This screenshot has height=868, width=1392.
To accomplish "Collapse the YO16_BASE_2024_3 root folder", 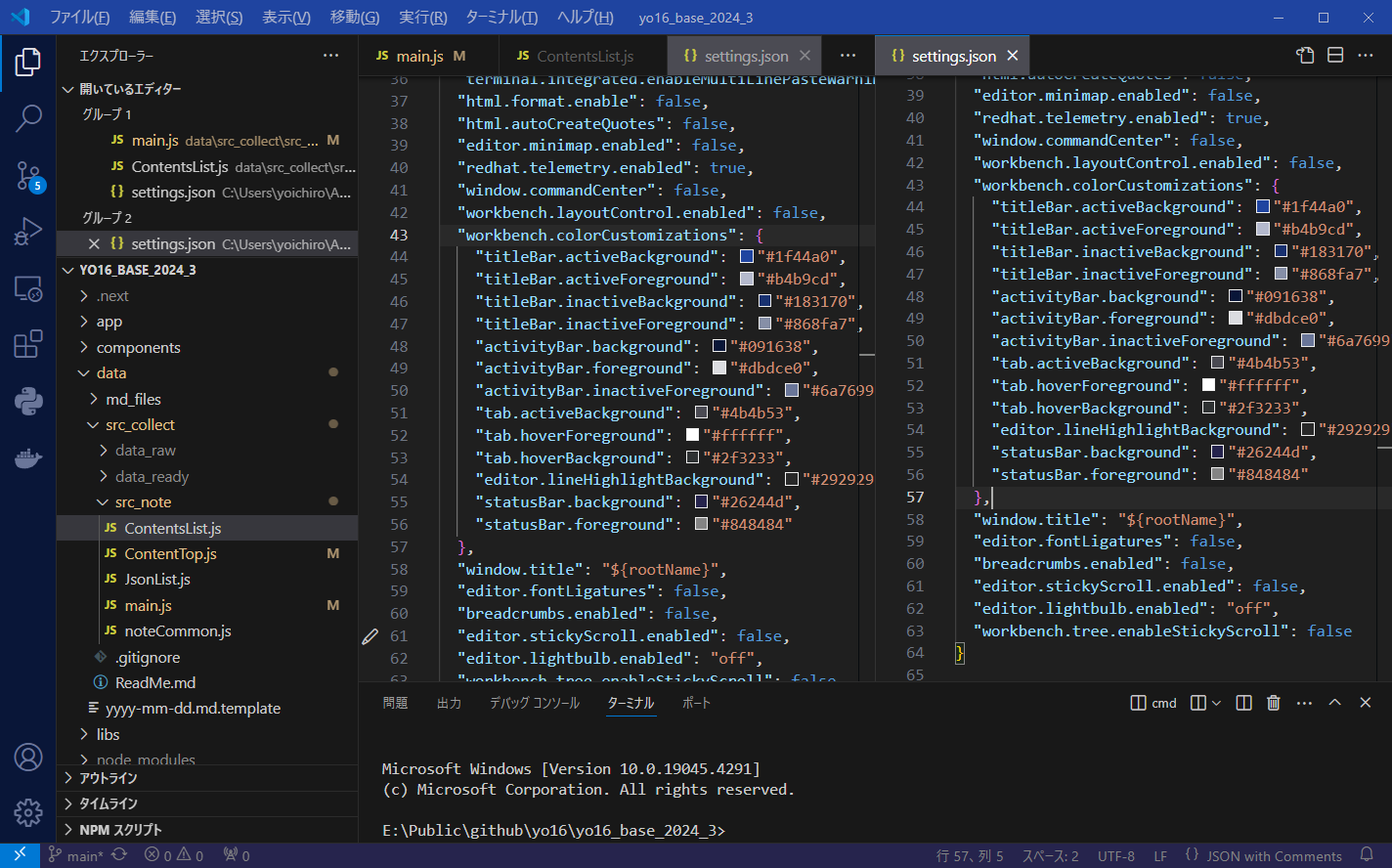I will click(68, 270).
